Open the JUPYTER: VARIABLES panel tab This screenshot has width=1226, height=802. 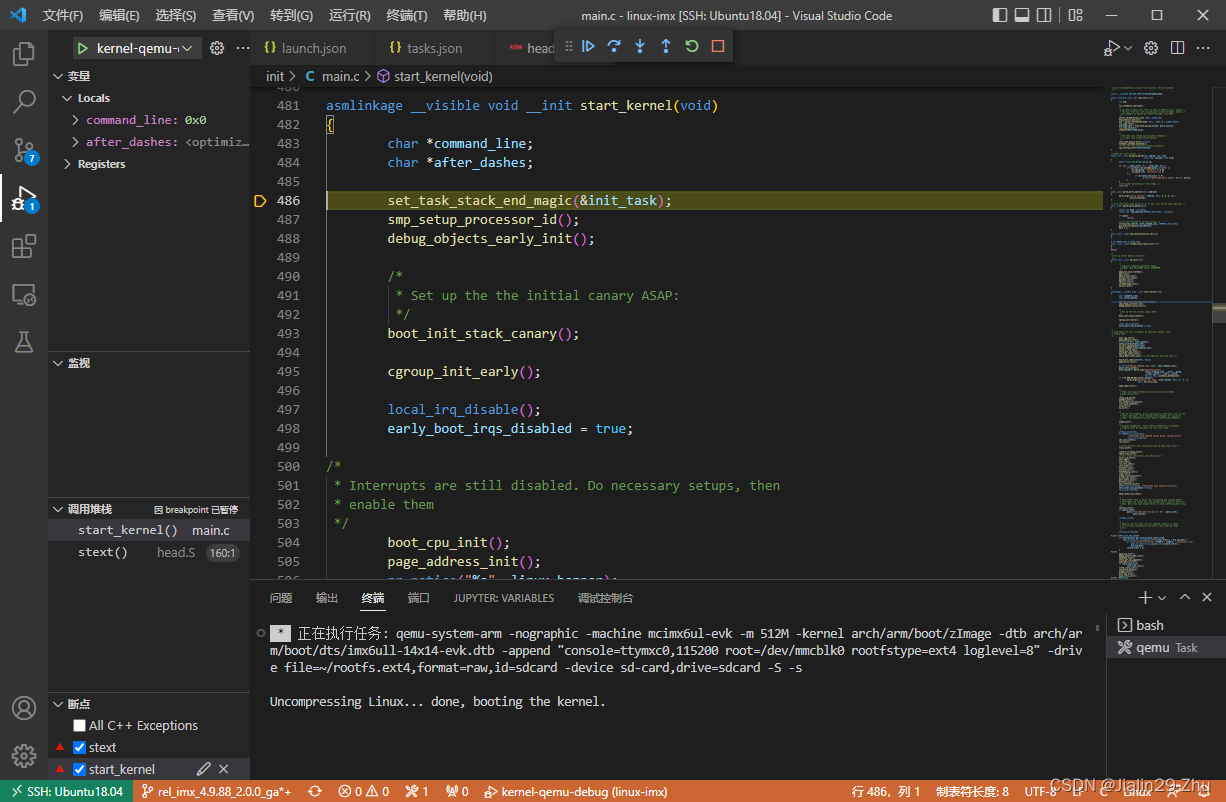(x=503, y=598)
